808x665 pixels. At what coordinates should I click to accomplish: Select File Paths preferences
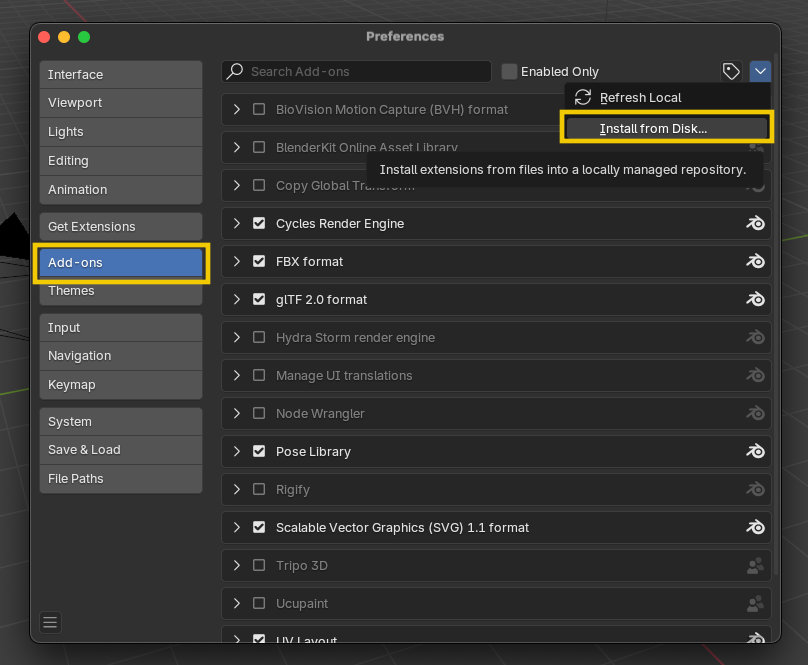[121, 479]
